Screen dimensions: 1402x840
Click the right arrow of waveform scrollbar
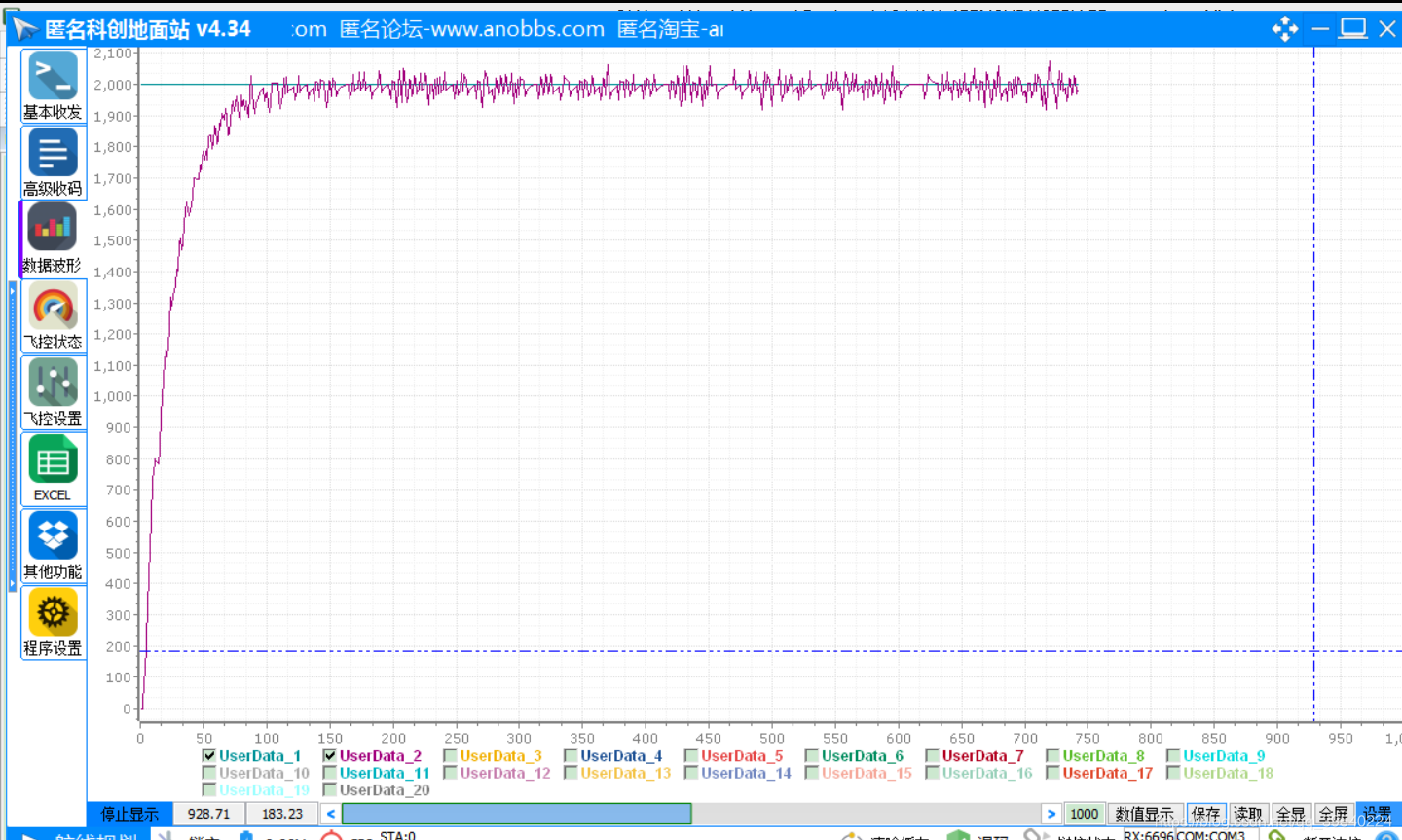[x=1051, y=814]
